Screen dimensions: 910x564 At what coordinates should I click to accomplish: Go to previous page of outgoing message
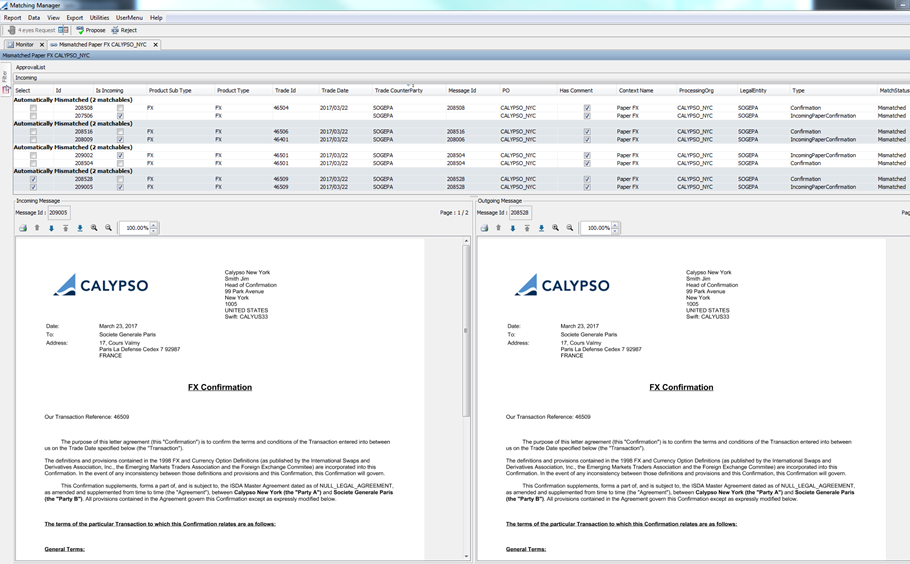click(499, 228)
